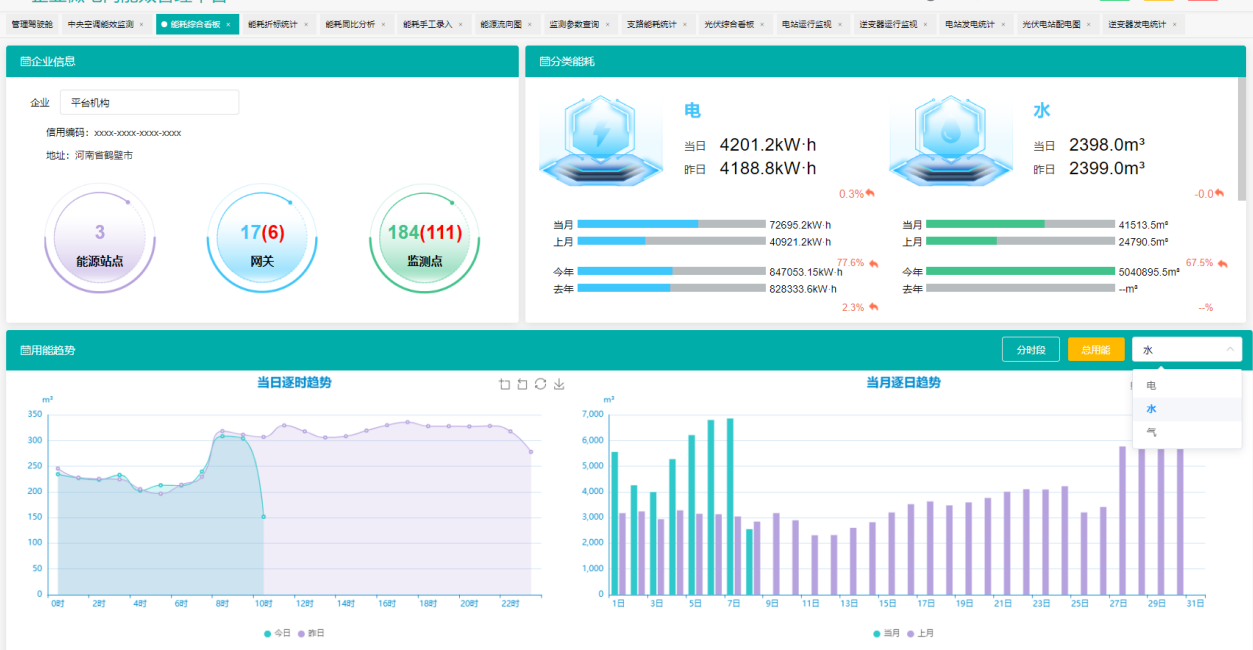Click the 分时段 button
The height and width of the screenshot is (650, 1253).
(1030, 350)
